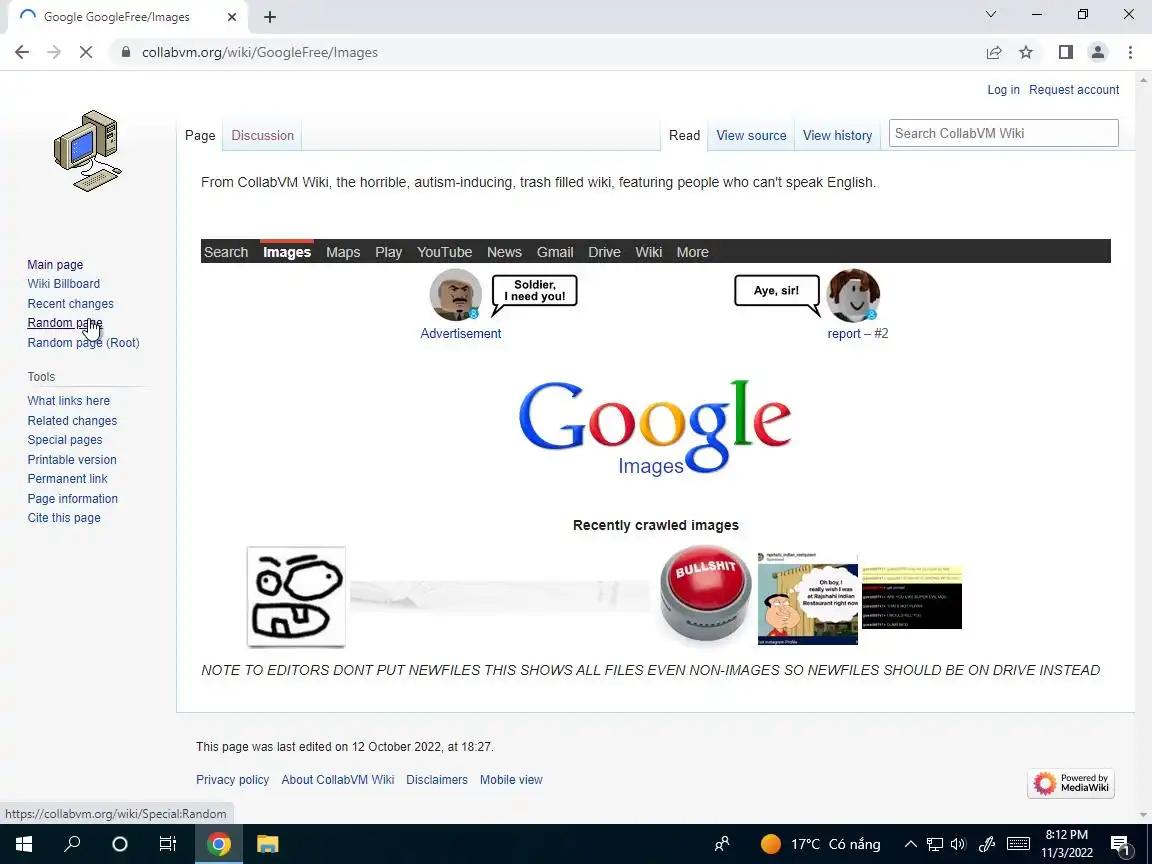Open YouTube in the black nav bar

coord(444,252)
